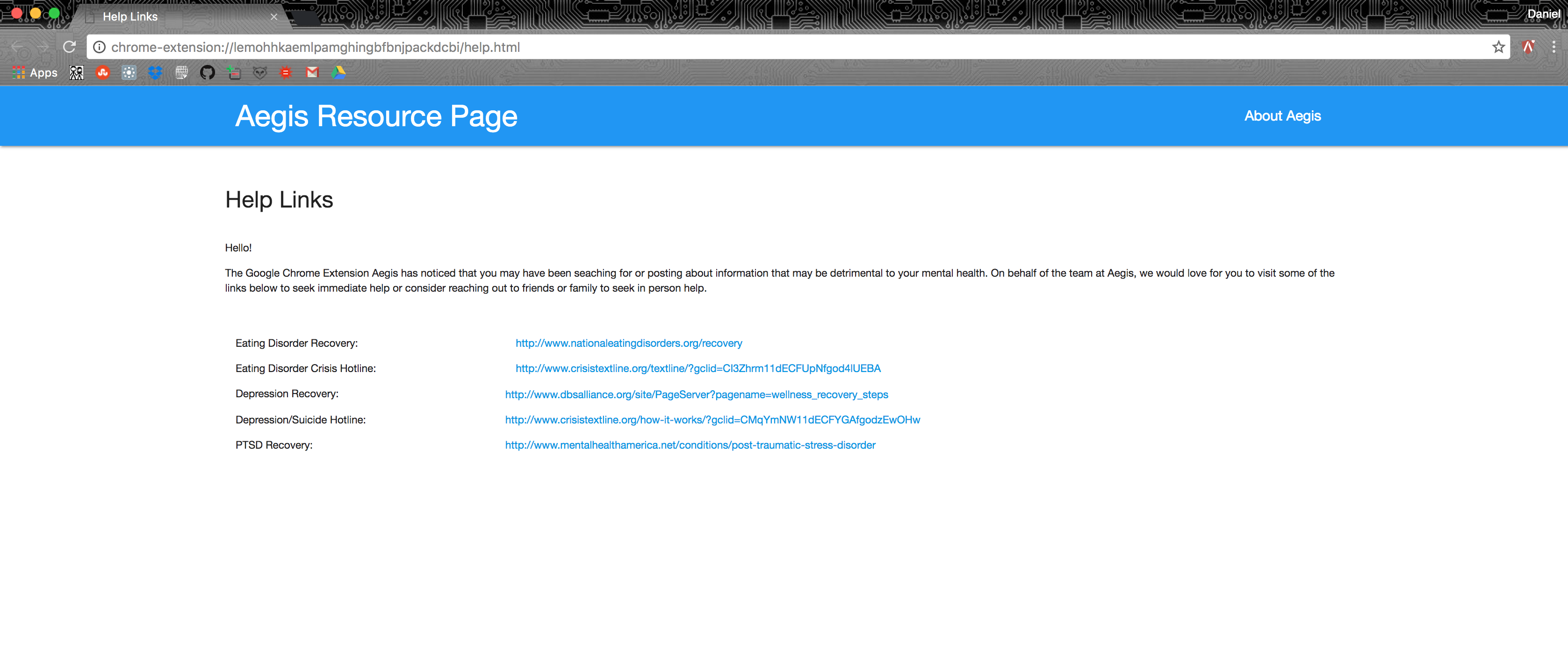Select the Help Links tab

pos(129,16)
